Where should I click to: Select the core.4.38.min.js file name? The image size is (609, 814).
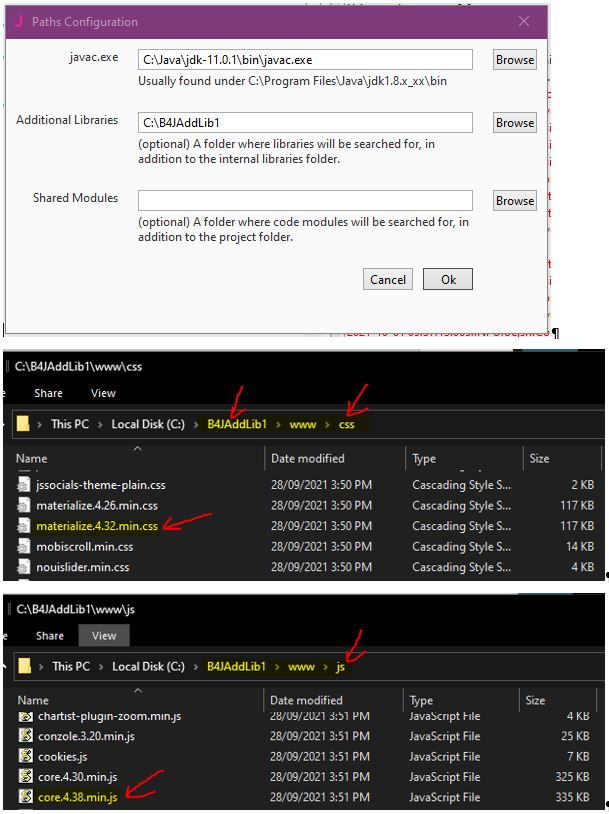pyautogui.click(x=78, y=797)
